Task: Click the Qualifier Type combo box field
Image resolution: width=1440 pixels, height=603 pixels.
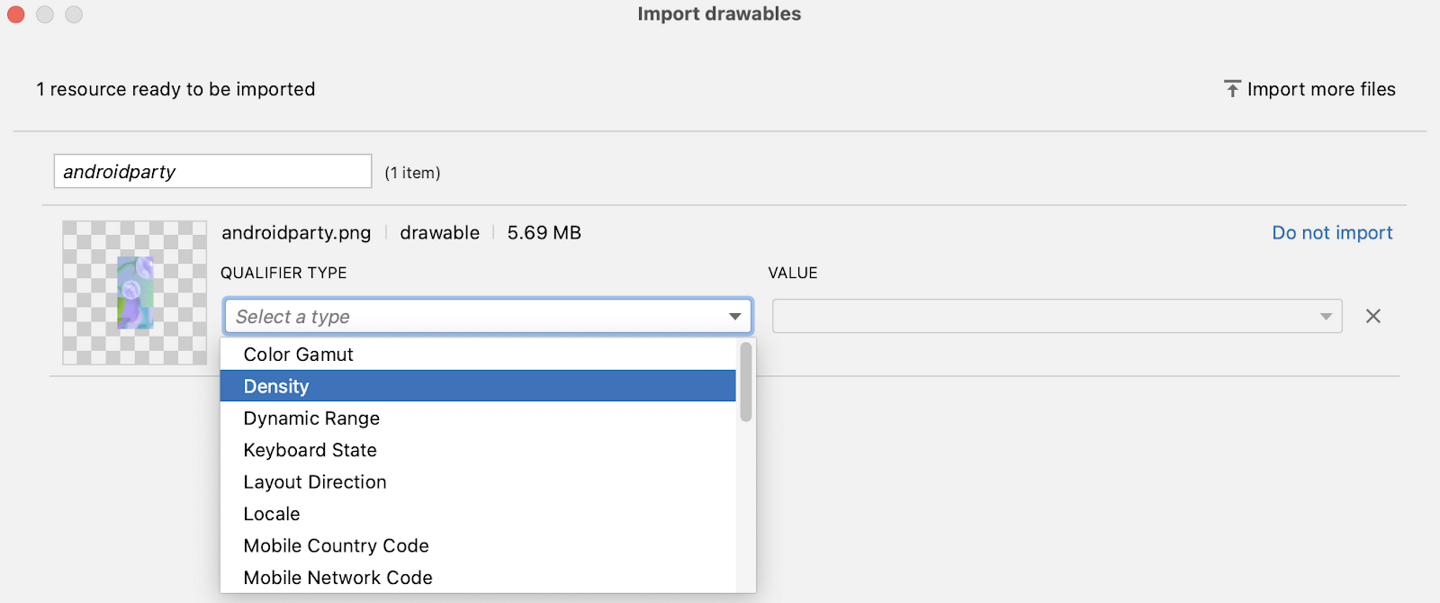Action: coord(470,316)
